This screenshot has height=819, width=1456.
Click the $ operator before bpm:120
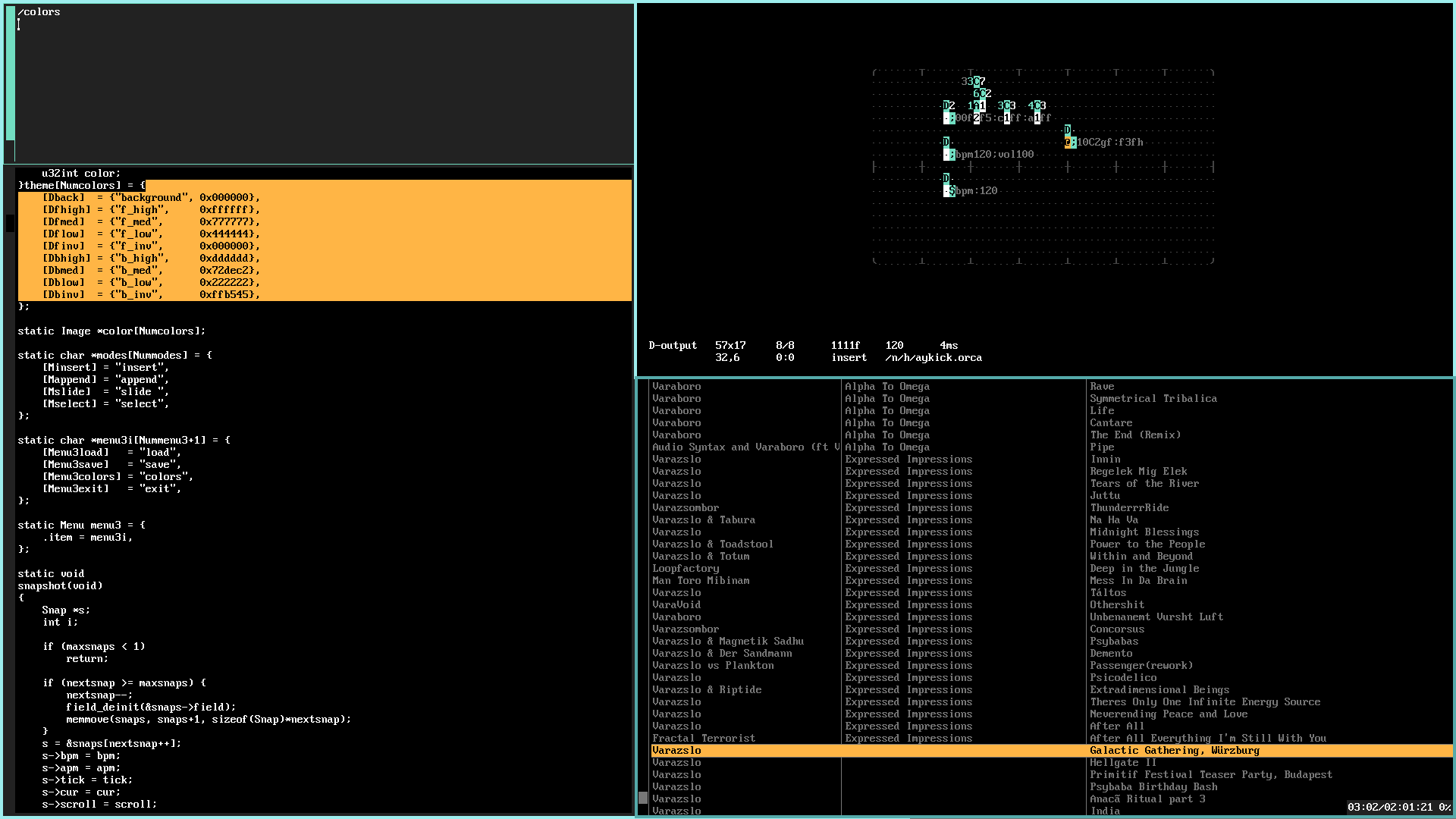(x=952, y=190)
